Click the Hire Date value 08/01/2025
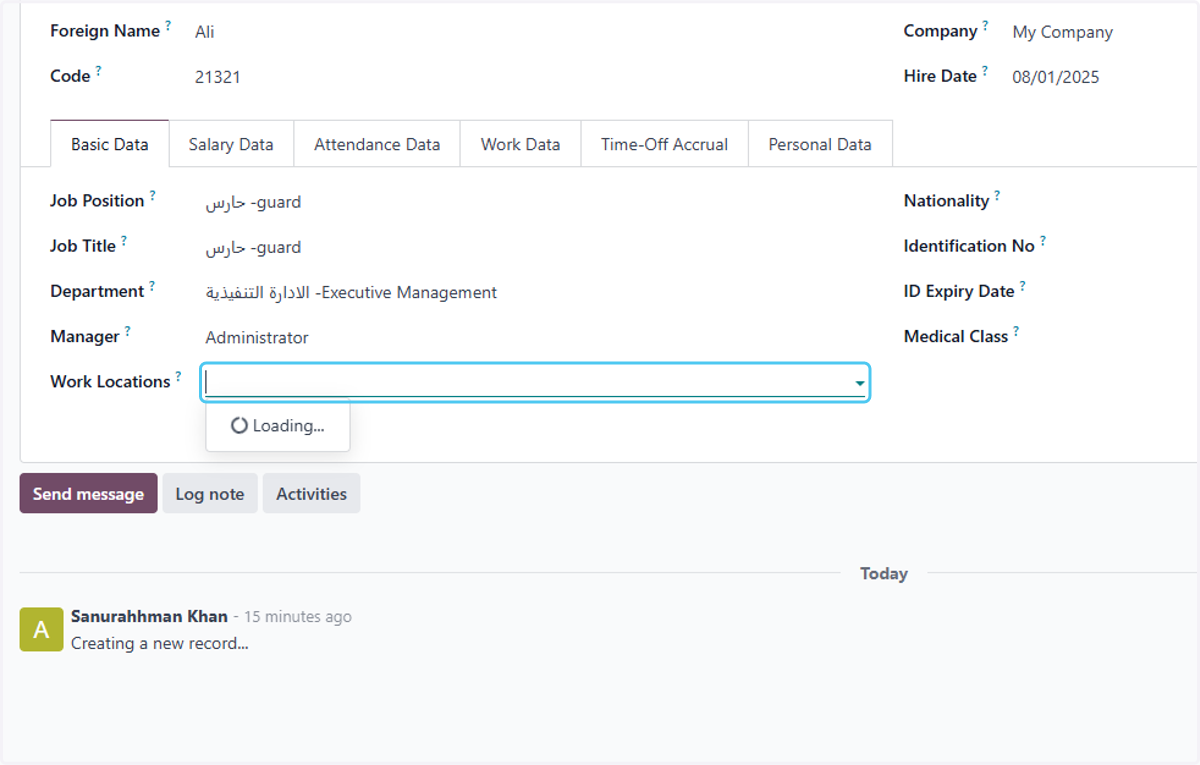The image size is (1200, 765). point(1056,77)
